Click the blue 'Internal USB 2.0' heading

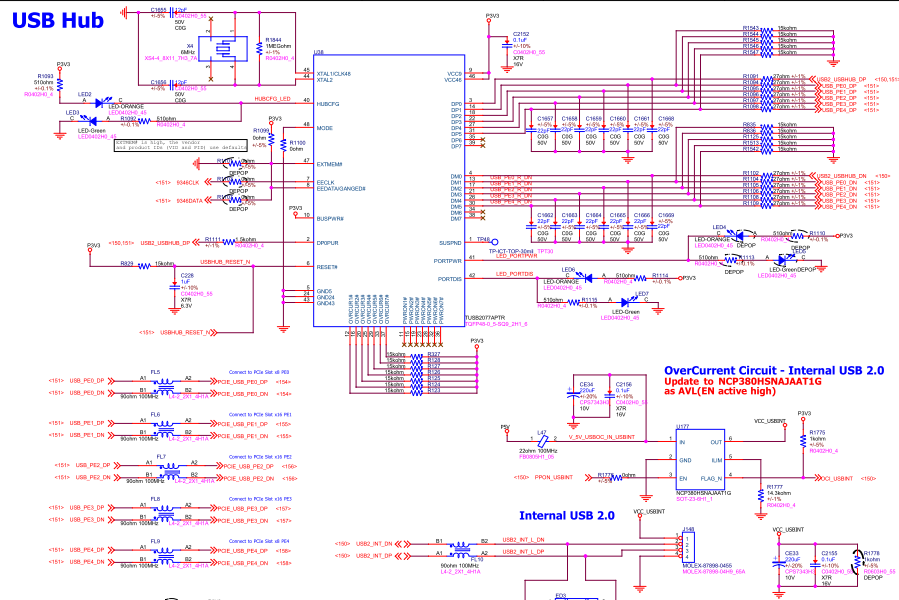[566, 516]
